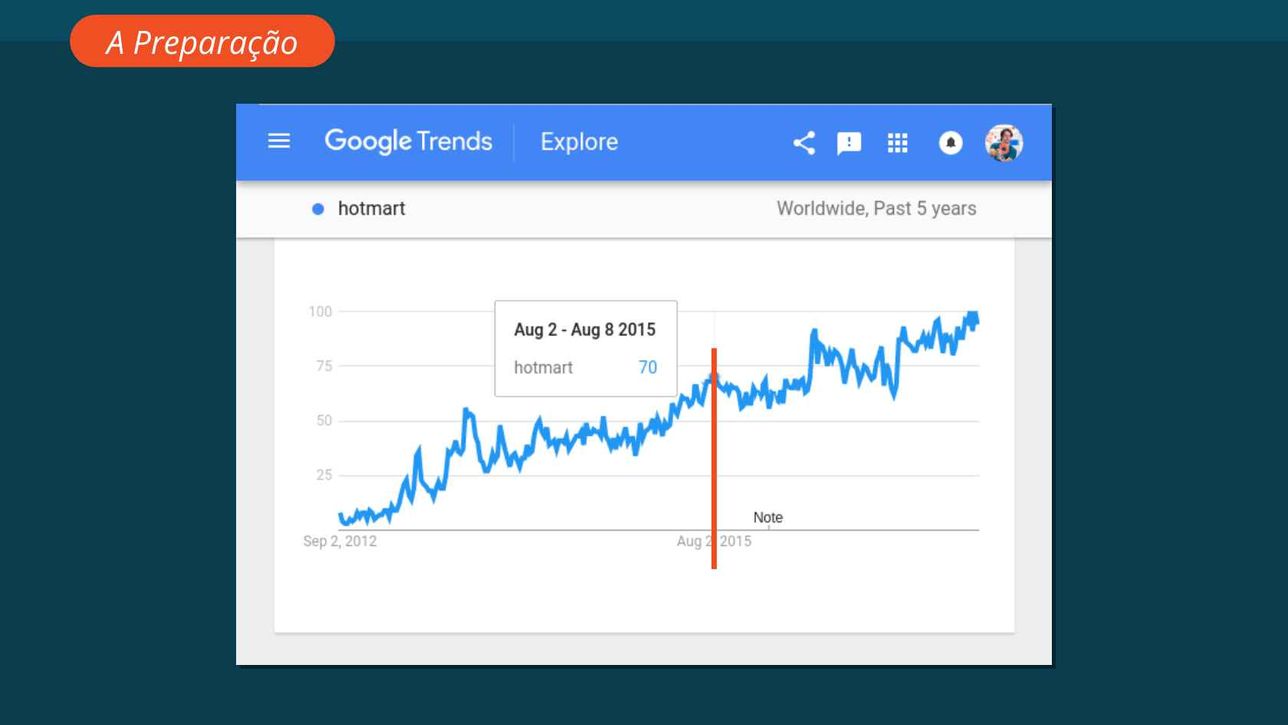Image resolution: width=1288 pixels, height=725 pixels.
Task: Click the Note marker on the chart
Action: pyautogui.click(x=768, y=518)
